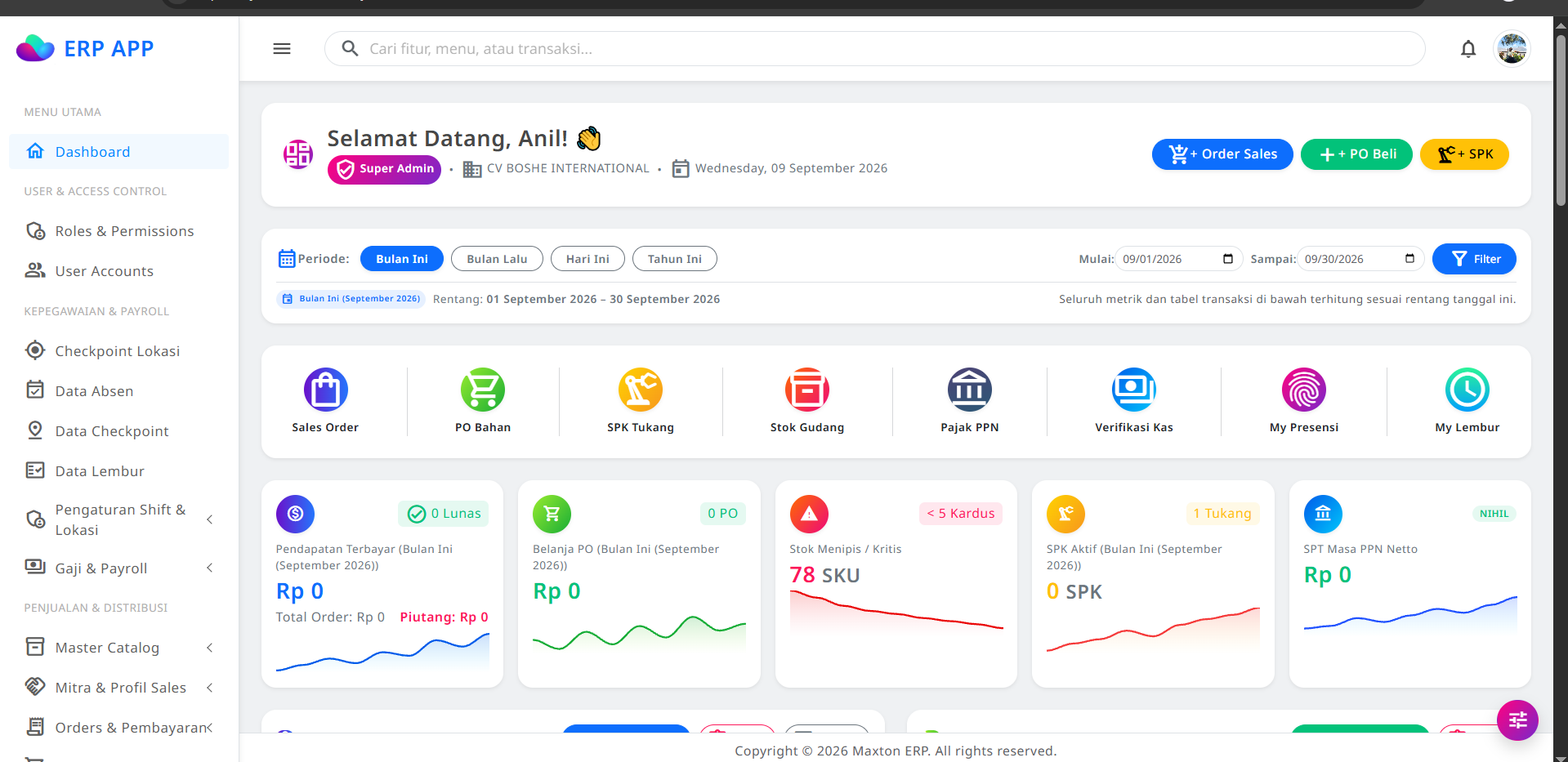Screen dimensions: 1568x762
Task: Open the Sales Order shortcut icon
Action: click(x=325, y=390)
